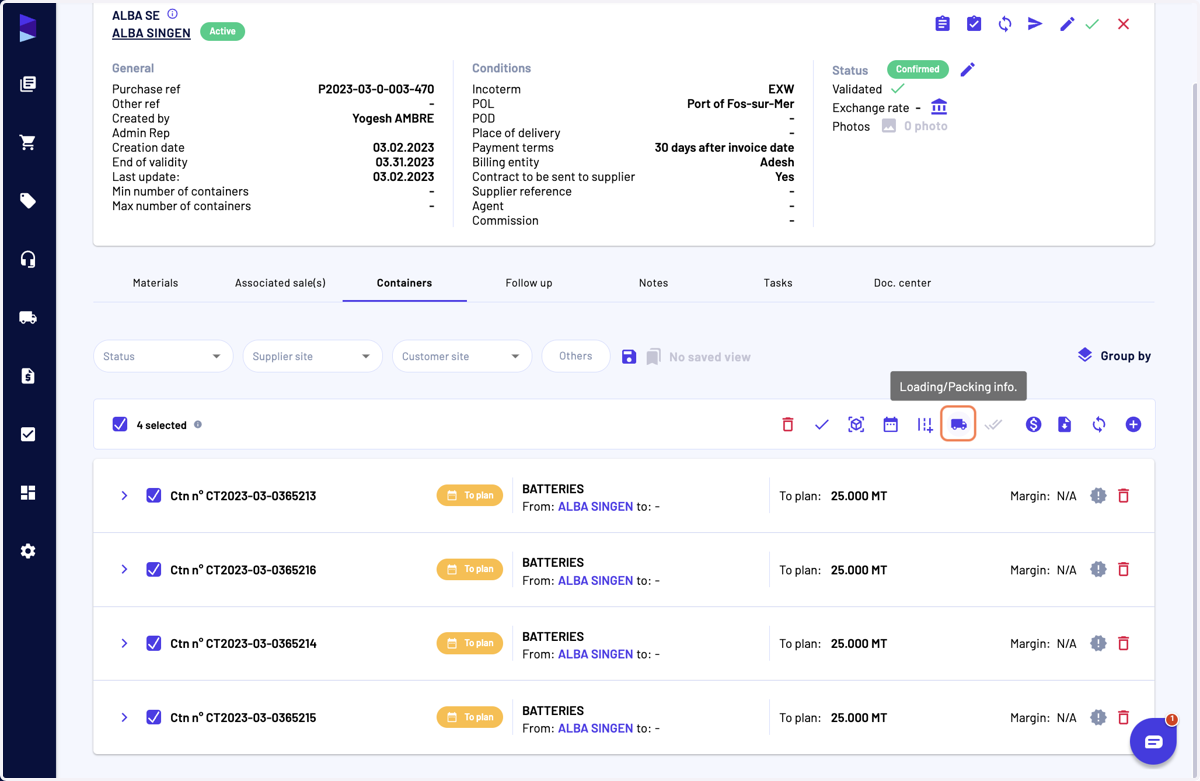Open the calendar icon in containers toolbar

click(890, 425)
